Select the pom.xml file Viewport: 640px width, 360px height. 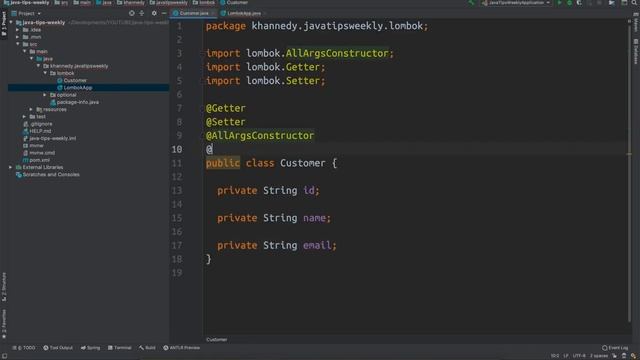click(x=36, y=160)
